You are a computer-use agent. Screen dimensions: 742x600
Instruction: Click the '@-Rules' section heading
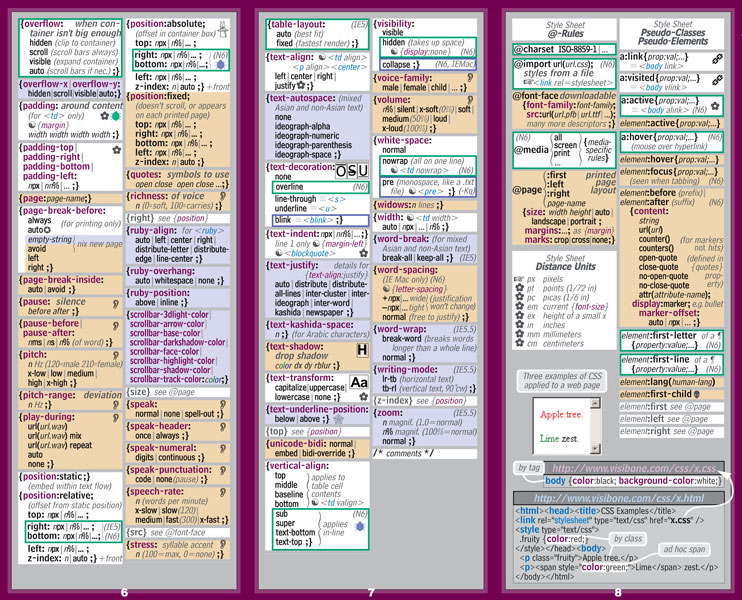click(x=565, y=34)
